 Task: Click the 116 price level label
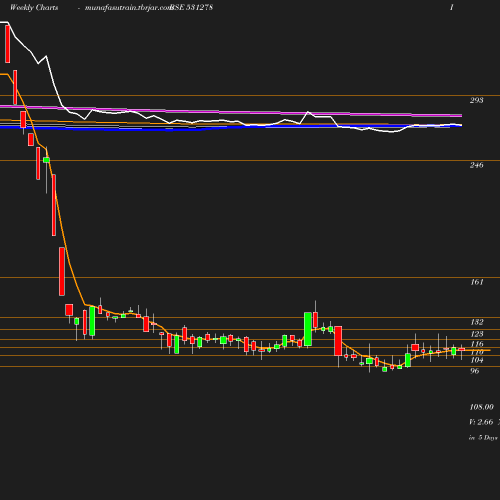click(x=477, y=344)
